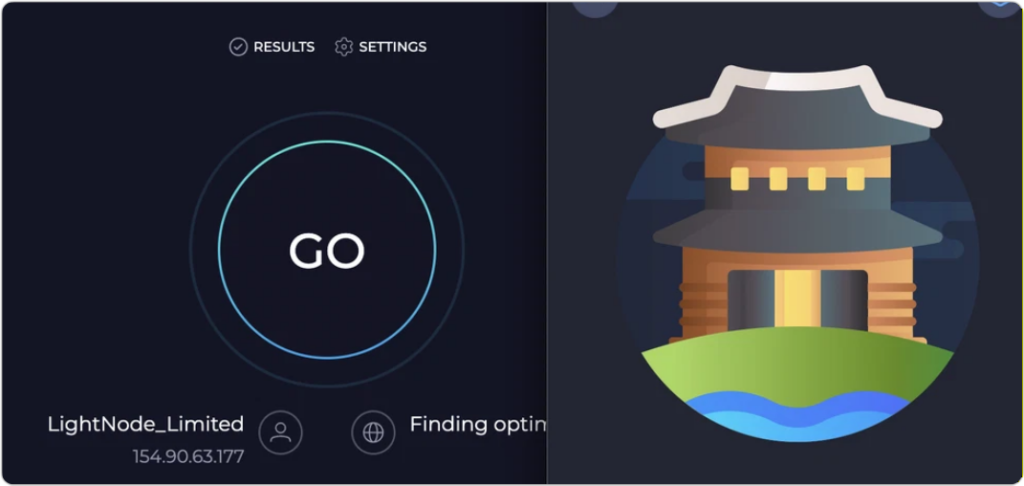The image size is (1024, 486).
Task: Click the teal gradient ring around GO
Action: pos(327,250)
